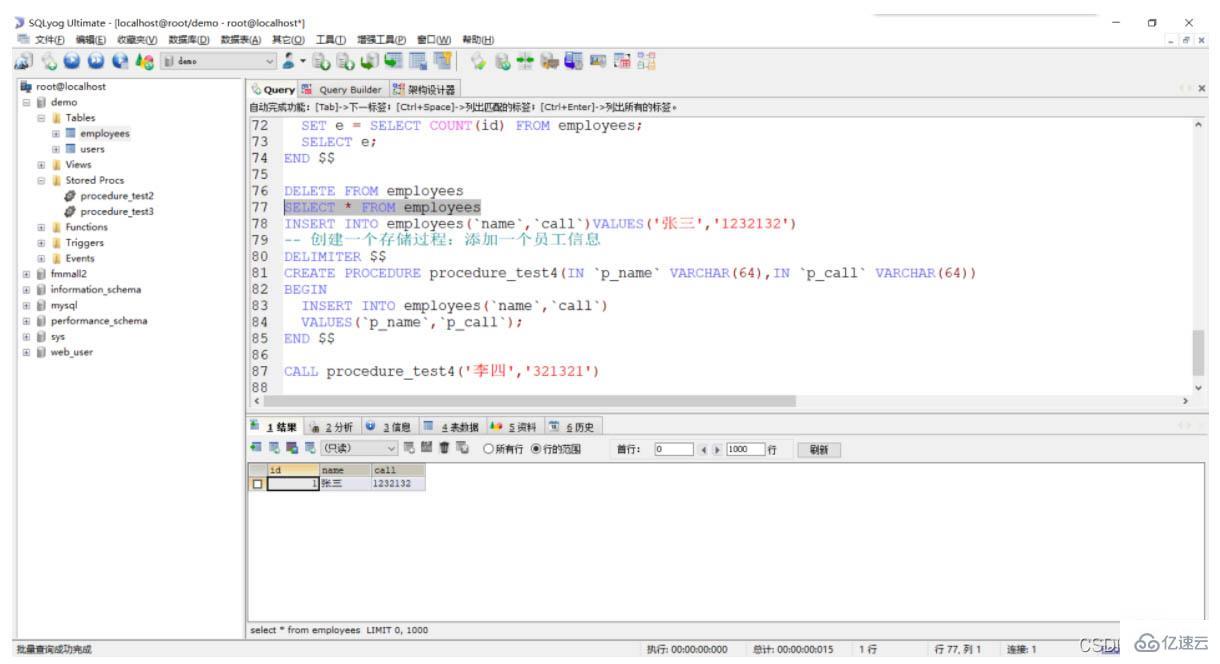Switch to the Query Builder tab
The height and width of the screenshot is (664, 1220).
click(343, 90)
